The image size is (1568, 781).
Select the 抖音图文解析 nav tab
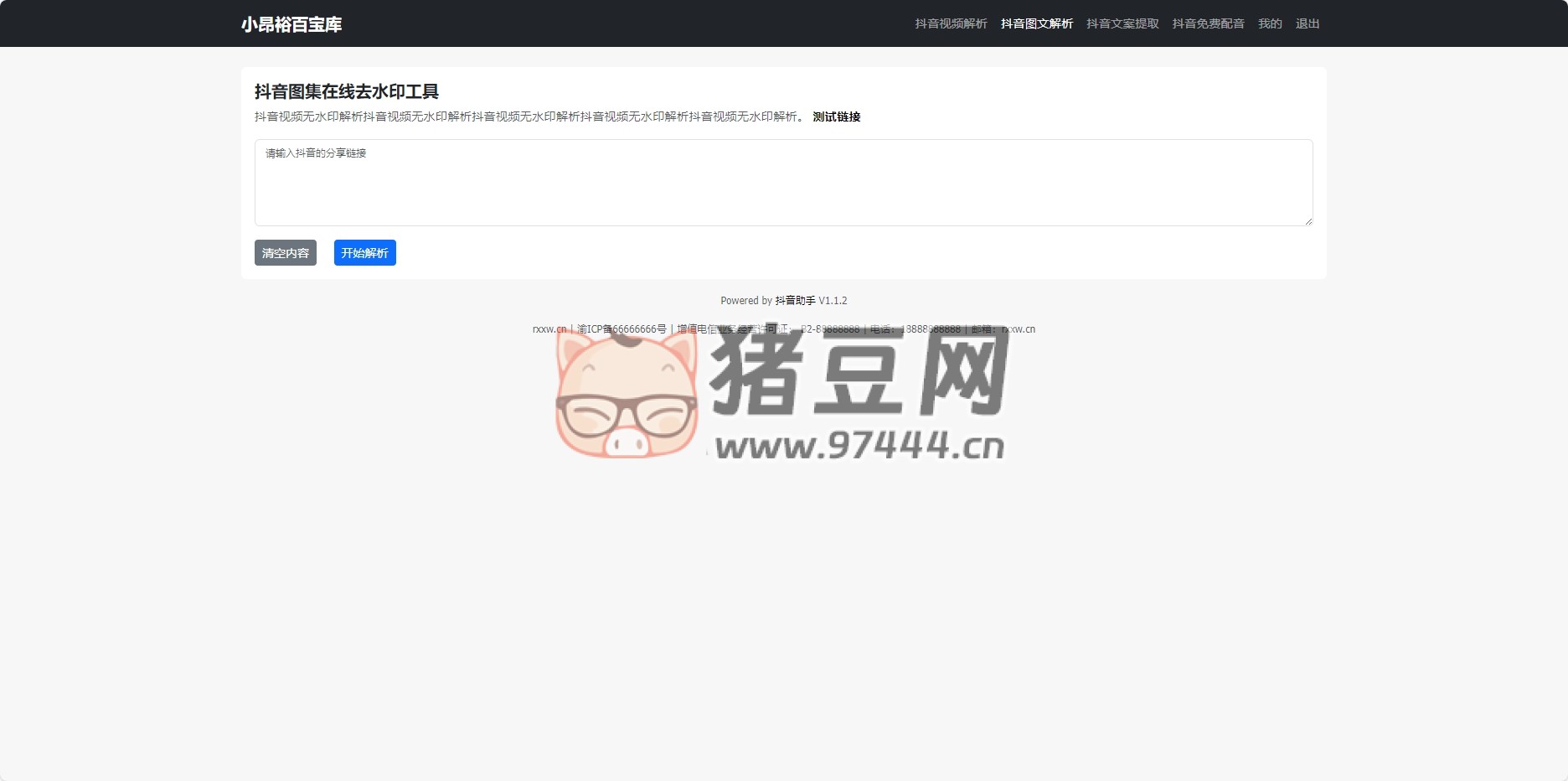(x=1036, y=23)
